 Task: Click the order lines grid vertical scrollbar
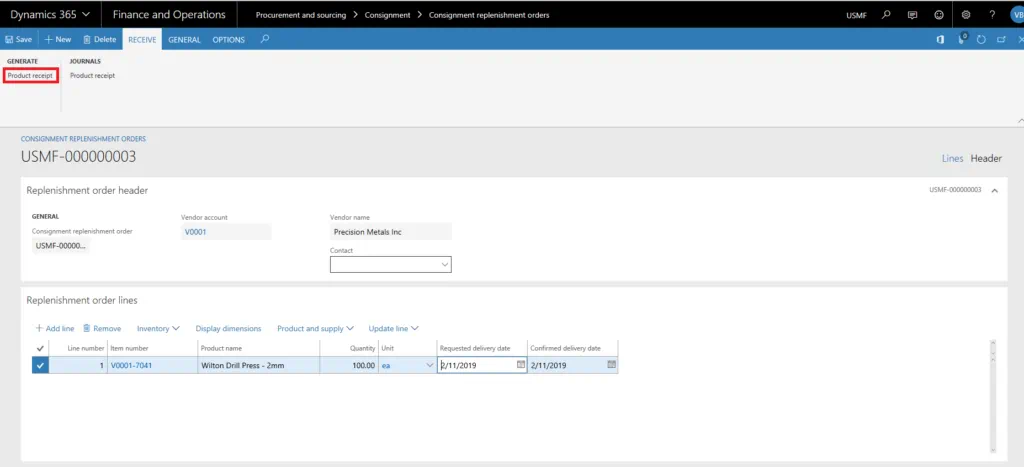click(993, 396)
